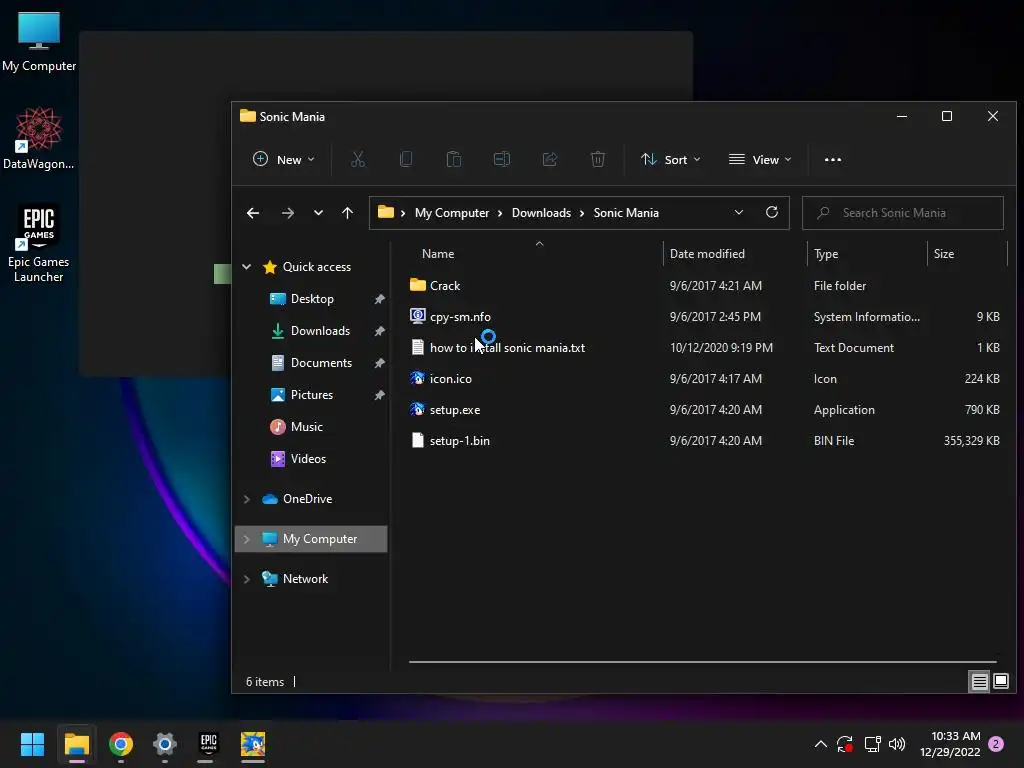This screenshot has height=768, width=1024.
Task: Open the See more ellipsis menu
Action: point(833,159)
